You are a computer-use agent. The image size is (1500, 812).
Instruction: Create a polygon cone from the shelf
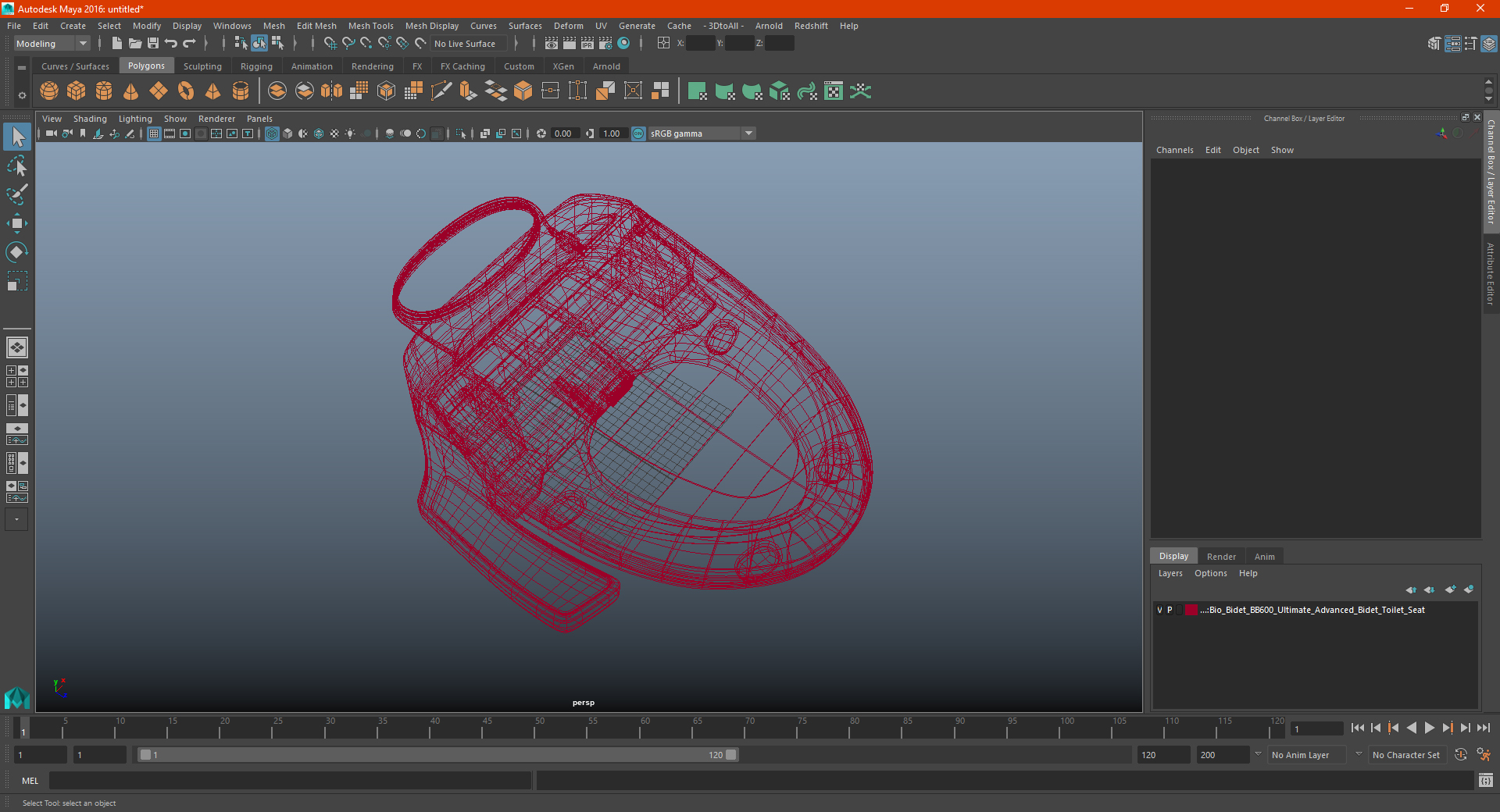131,91
